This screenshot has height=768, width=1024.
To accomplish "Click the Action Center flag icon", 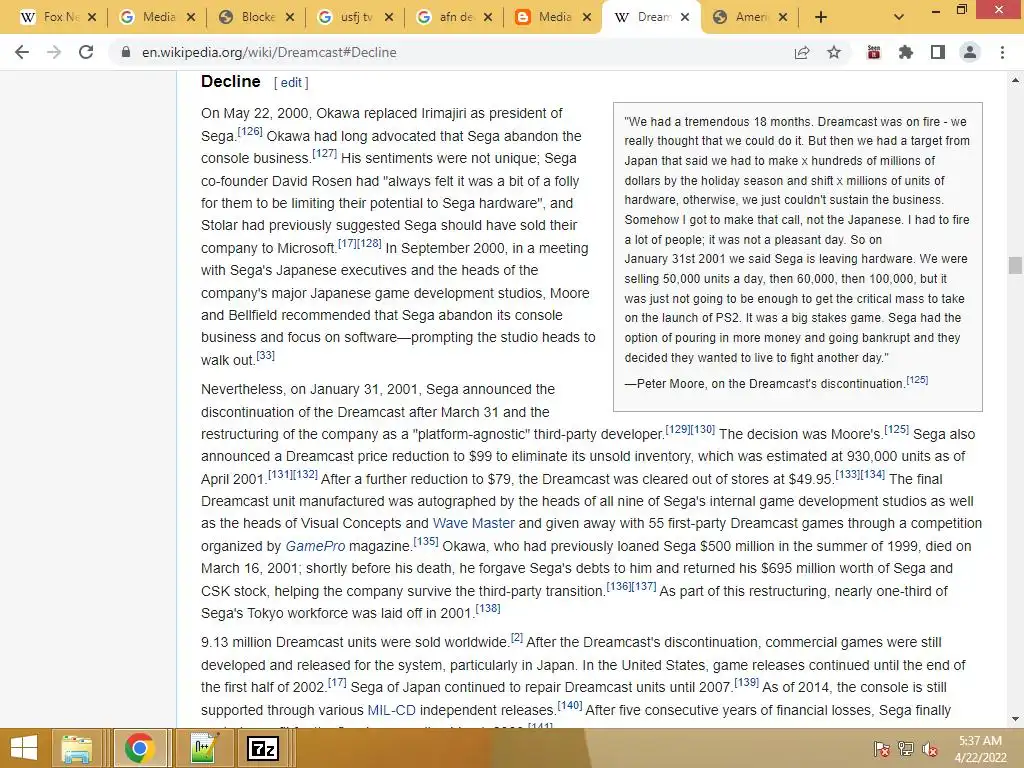I will [882, 749].
